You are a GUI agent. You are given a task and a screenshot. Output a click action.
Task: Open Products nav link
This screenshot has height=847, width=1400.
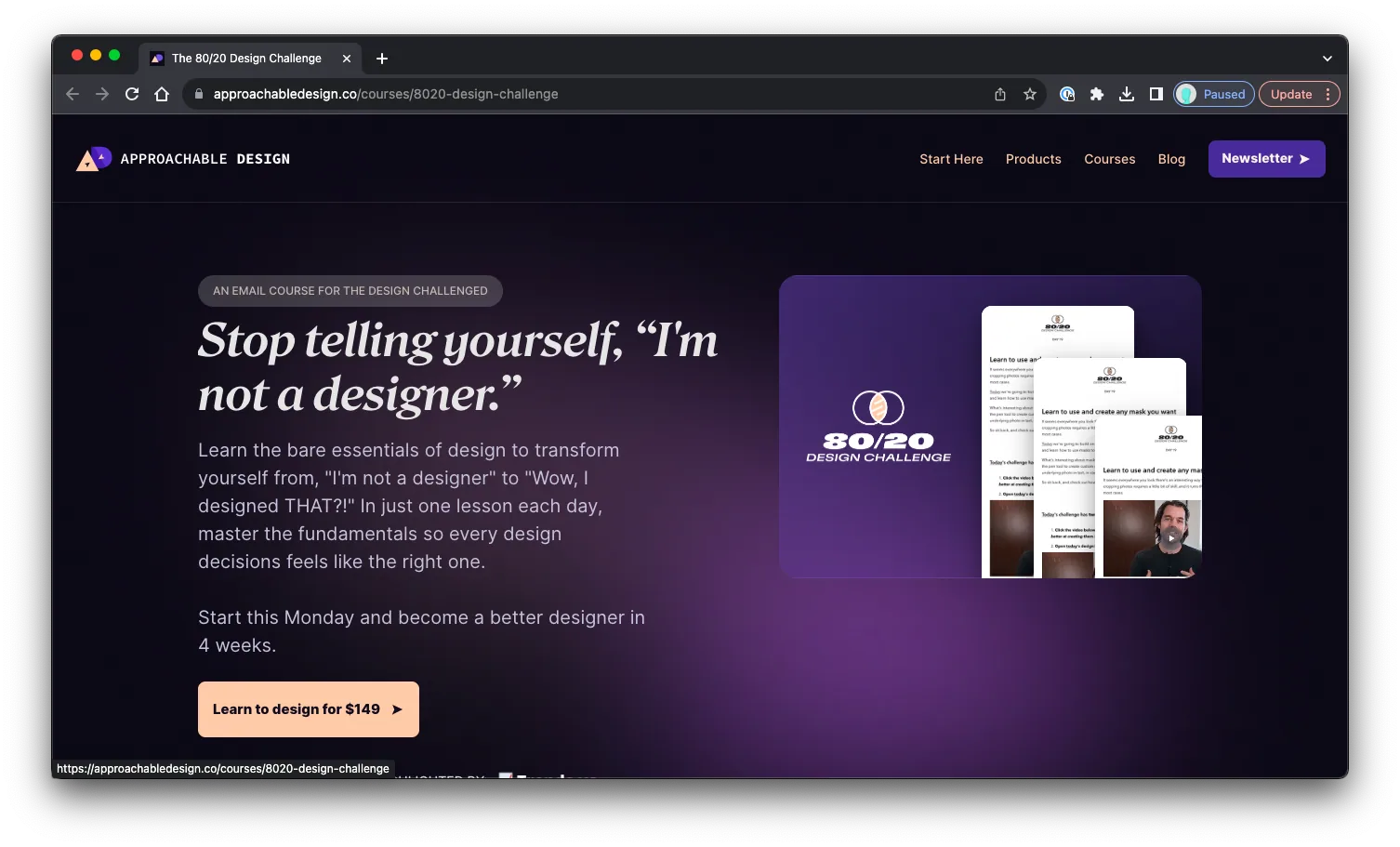coord(1033,159)
